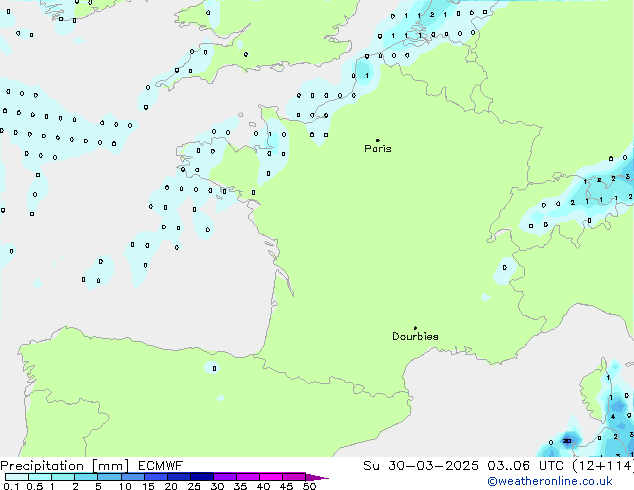Image resolution: width=634 pixels, height=490 pixels.
Task: Pick the 1–2 mm legend swatch
Action: click(x=63, y=477)
